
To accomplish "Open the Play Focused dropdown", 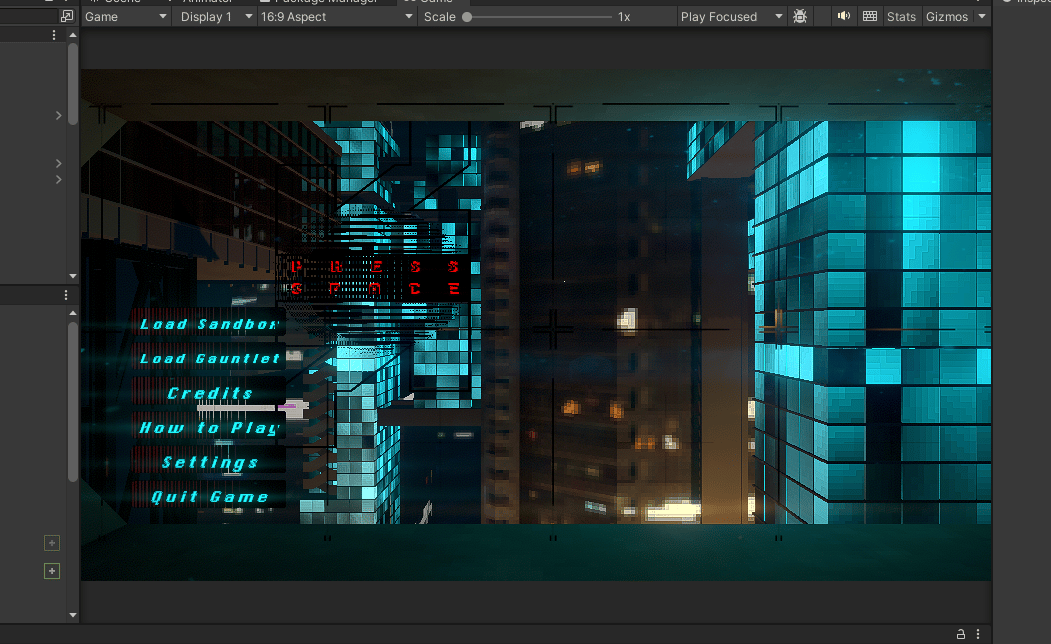I will click(731, 17).
